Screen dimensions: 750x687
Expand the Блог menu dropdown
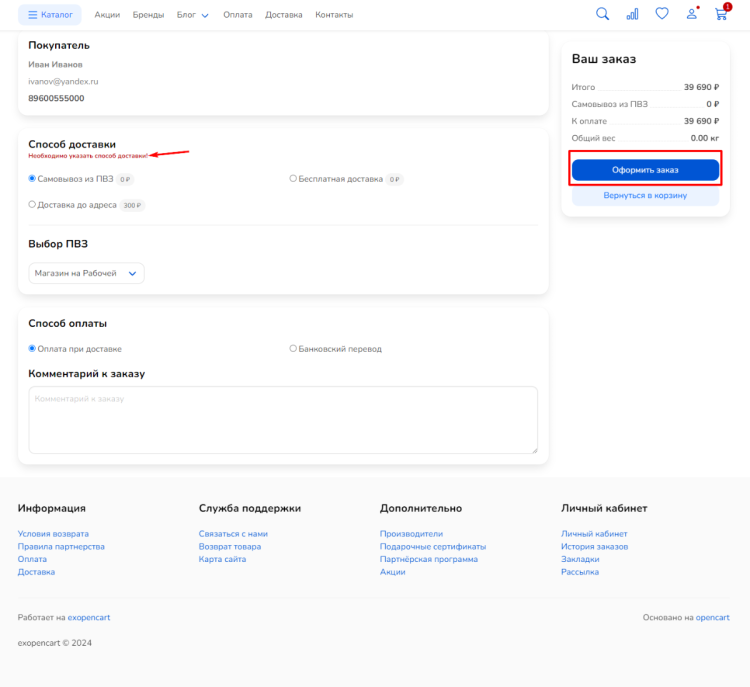point(192,15)
